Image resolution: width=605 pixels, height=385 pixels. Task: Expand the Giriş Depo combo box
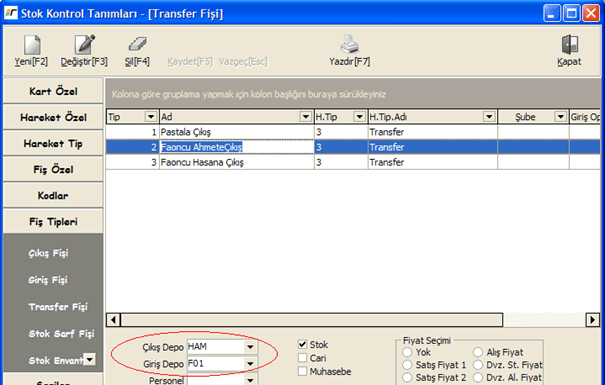[x=250, y=363]
